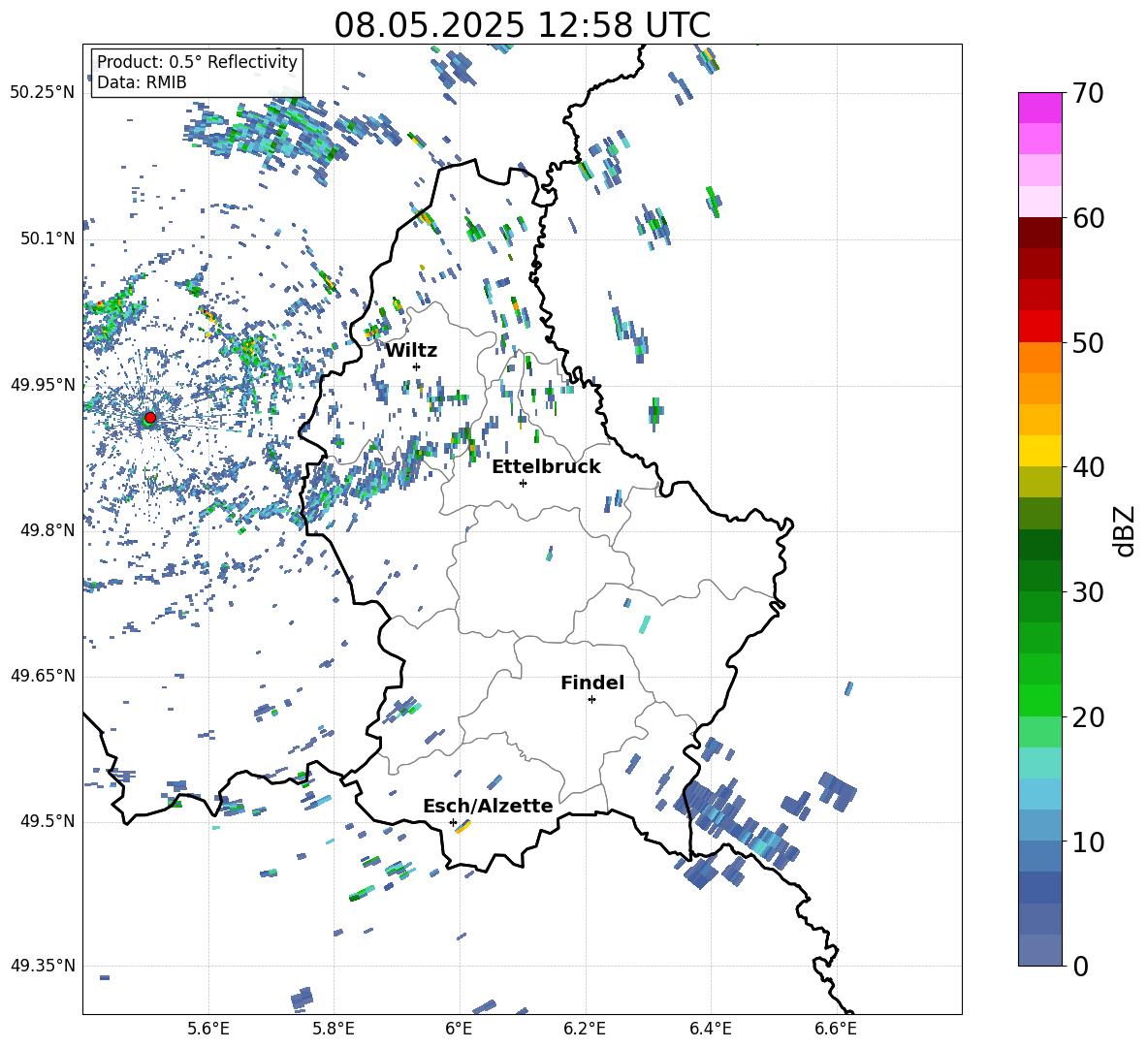This screenshot has height=1048, width=1148.
Task: Click the 50.1°N latitude label
Action: click(x=48, y=238)
